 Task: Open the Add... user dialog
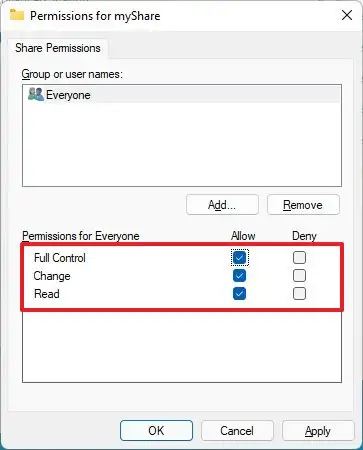coord(222,205)
